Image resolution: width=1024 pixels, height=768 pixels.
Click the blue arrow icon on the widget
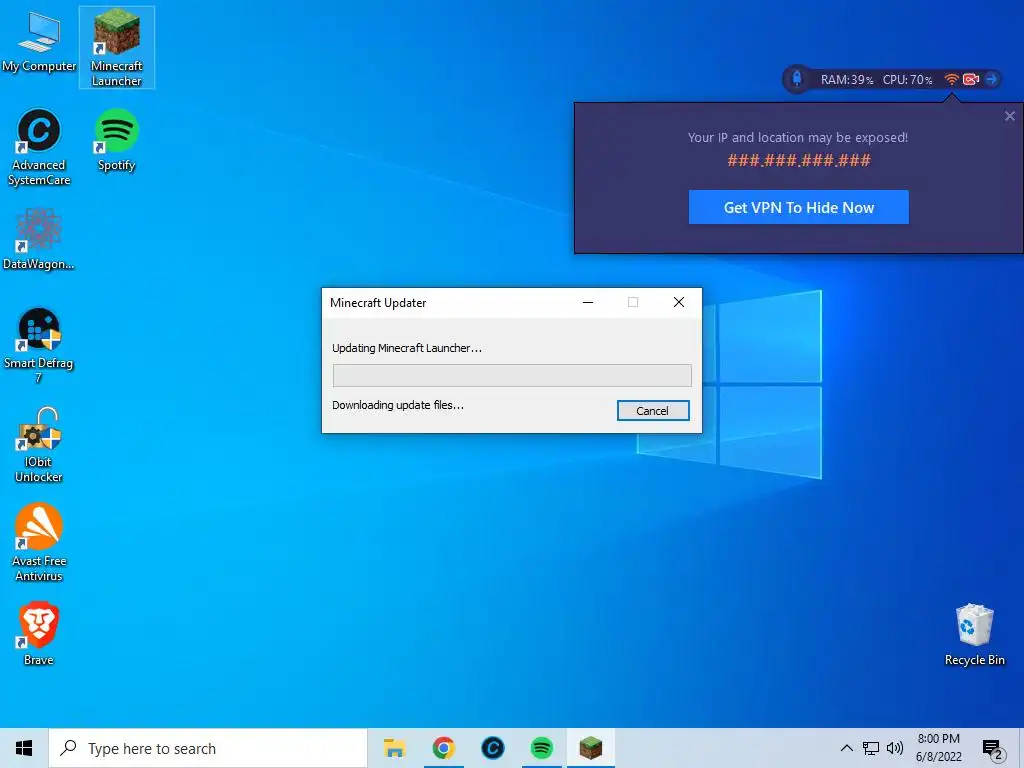coord(991,79)
